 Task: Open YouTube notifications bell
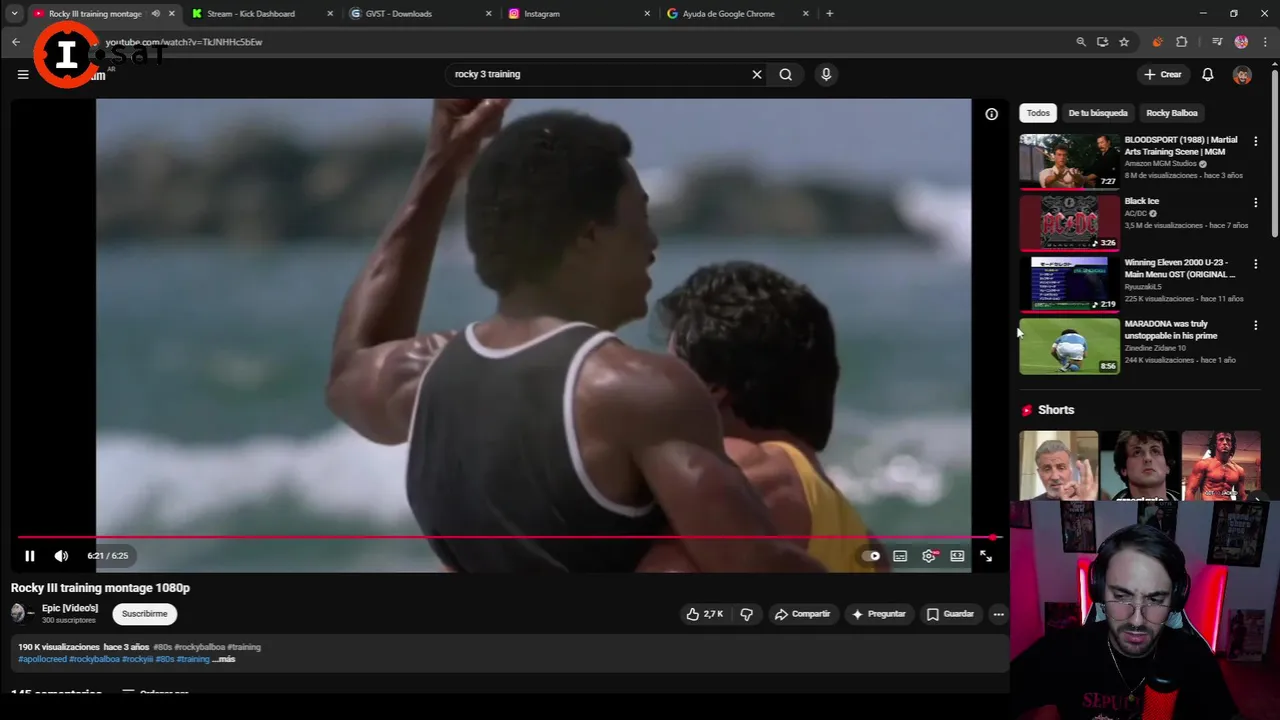tap(1208, 74)
